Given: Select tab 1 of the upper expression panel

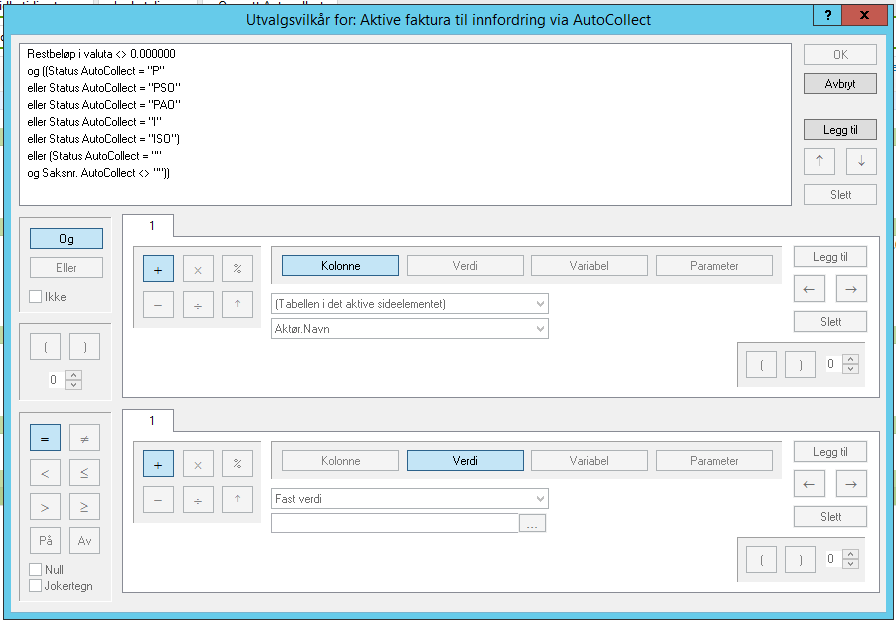Looking at the screenshot, I should 149,226.
